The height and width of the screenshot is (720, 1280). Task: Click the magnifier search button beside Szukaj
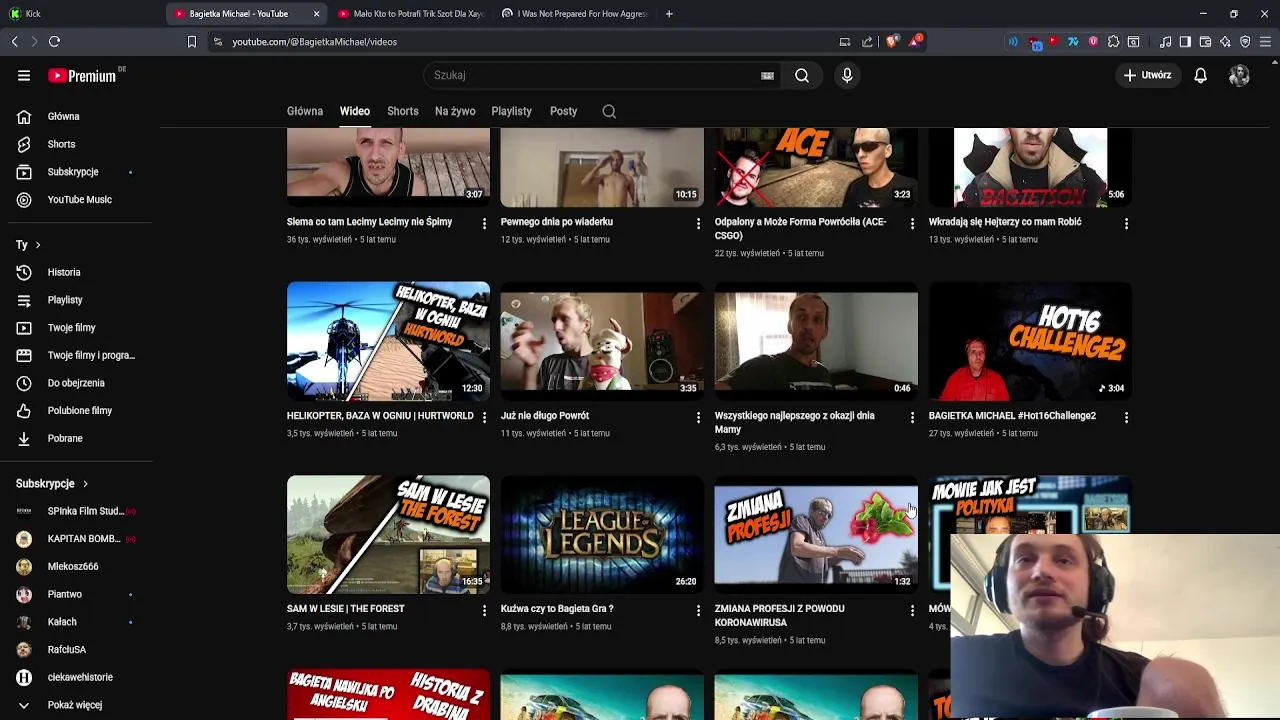pos(802,75)
